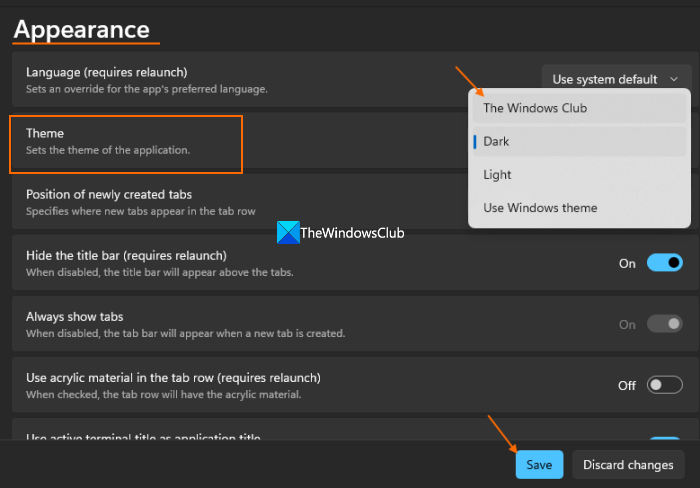Select Use Windows theme option

pyautogui.click(x=540, y=208)
